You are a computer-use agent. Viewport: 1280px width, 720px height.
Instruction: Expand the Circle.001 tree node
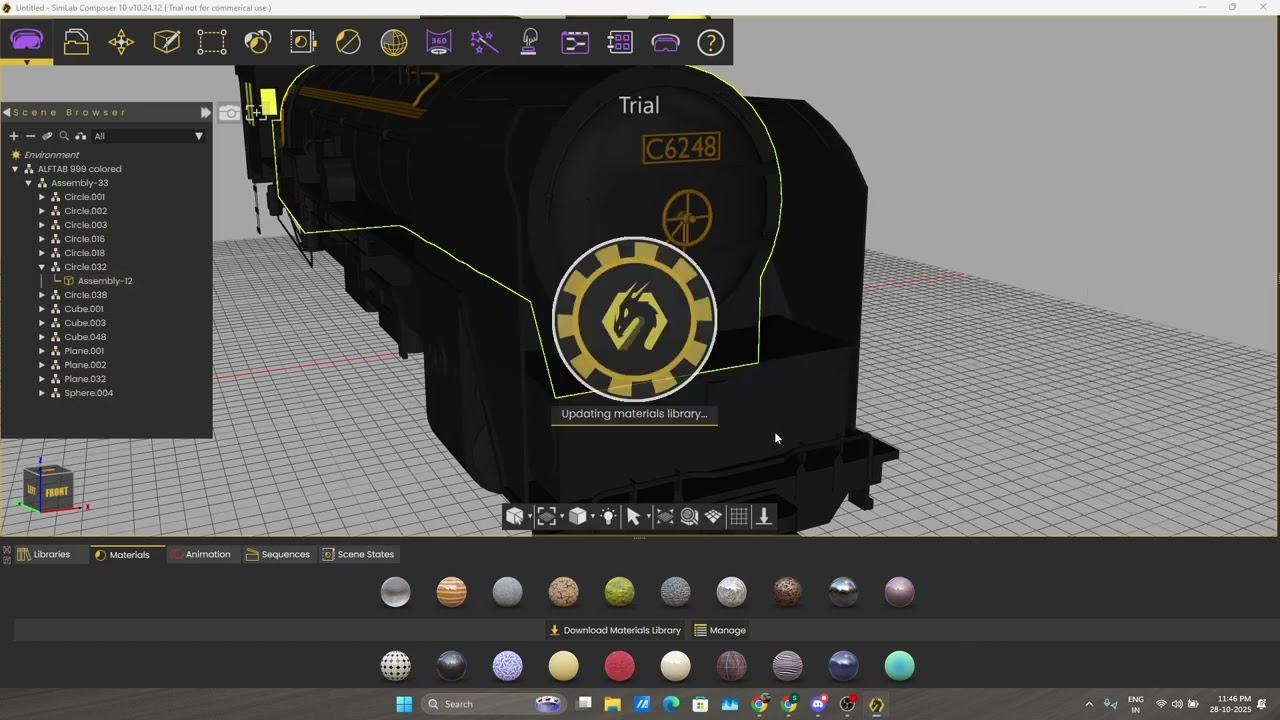point(42,197)
